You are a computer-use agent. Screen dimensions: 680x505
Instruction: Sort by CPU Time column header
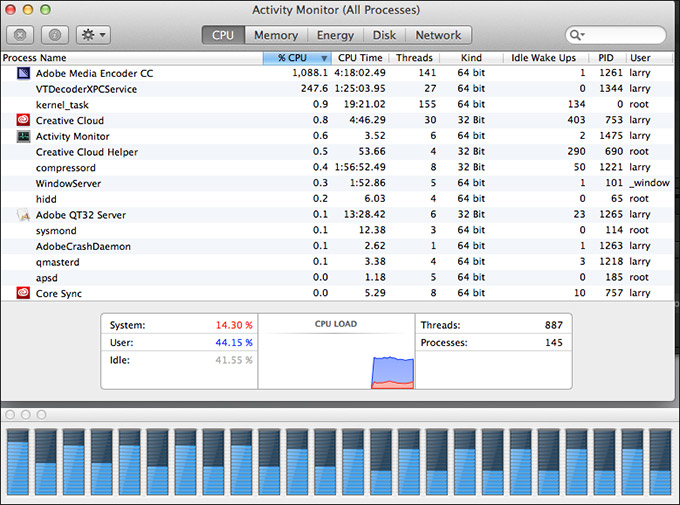360,58
